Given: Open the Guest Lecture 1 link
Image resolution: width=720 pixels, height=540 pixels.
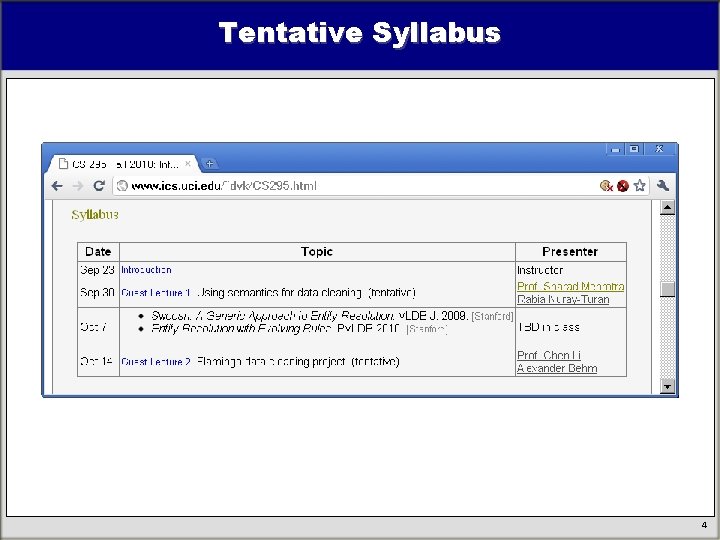Looking at the screenshot, I should 156,292.
